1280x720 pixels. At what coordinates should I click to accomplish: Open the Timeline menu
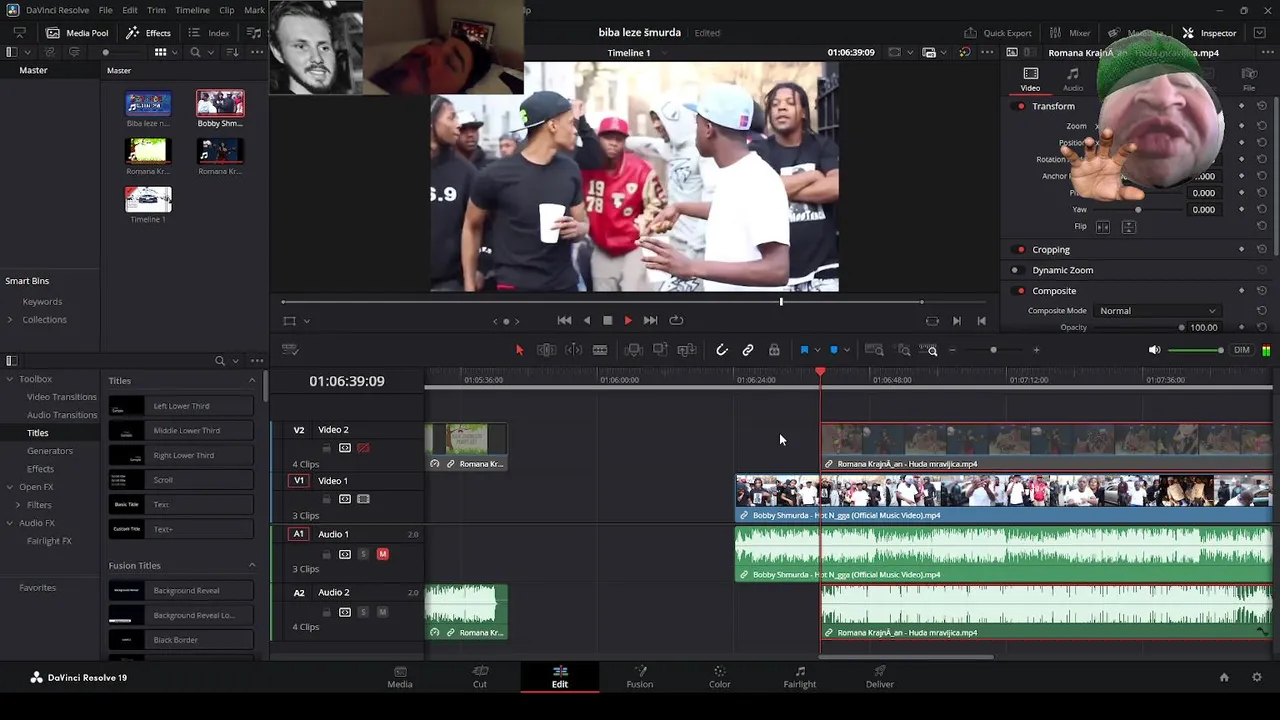click(192, 10)
